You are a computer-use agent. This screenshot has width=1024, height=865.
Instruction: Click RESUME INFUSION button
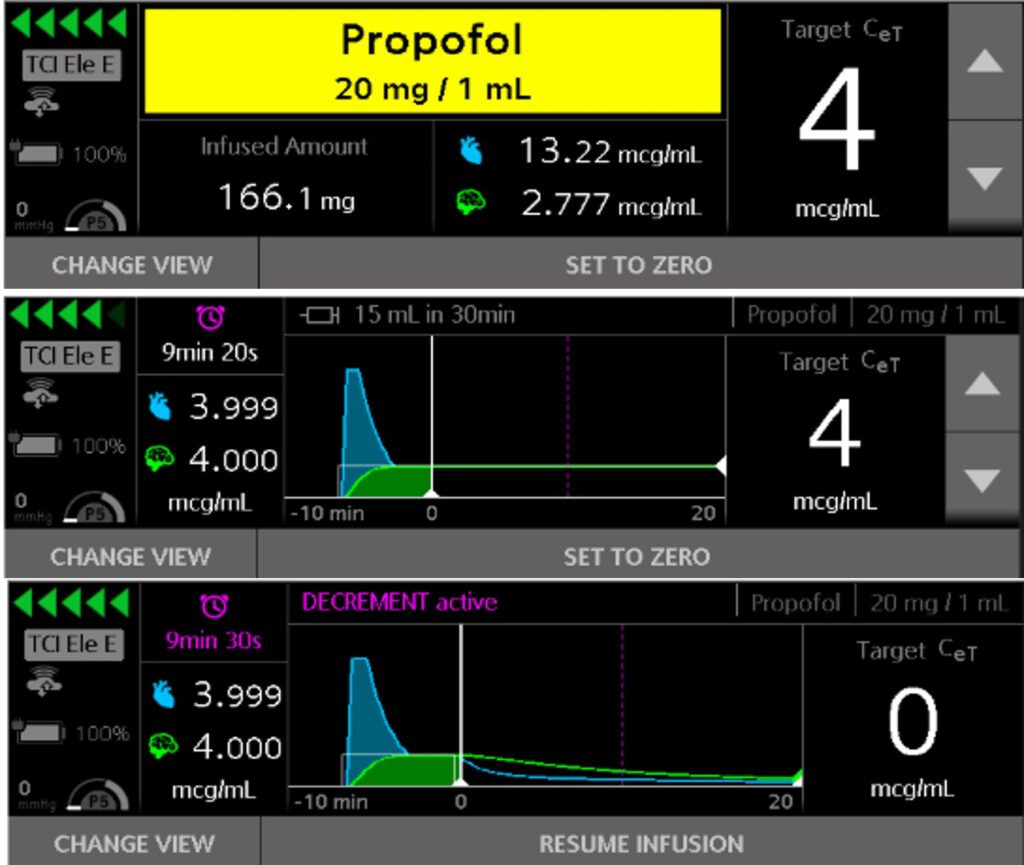coord(641,843)
